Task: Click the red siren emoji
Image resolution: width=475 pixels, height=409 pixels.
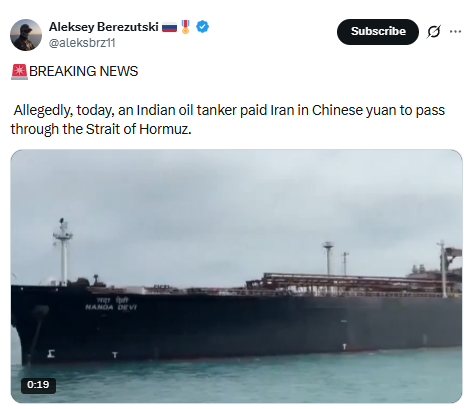Action: coord(19,72)
